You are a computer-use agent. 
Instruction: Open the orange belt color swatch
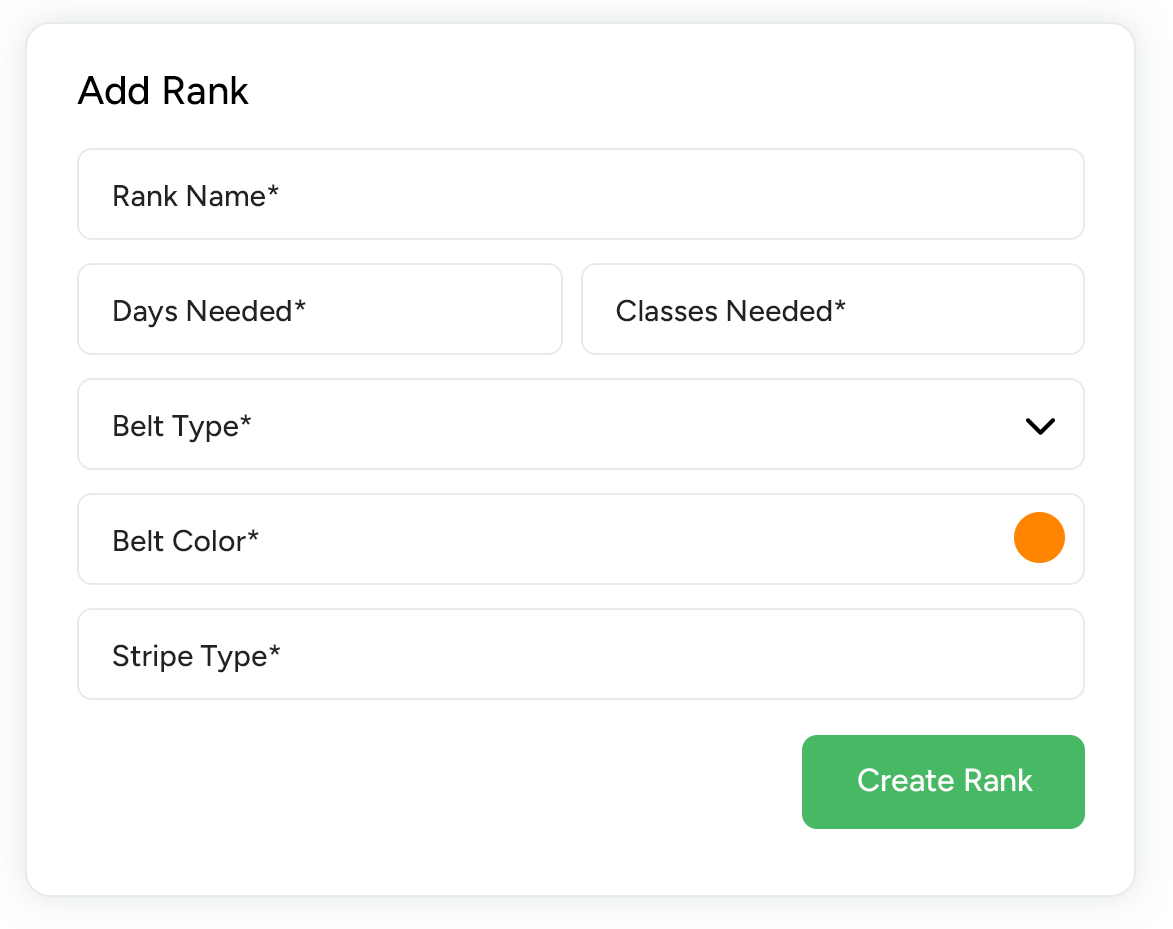tap(1039, 538)
